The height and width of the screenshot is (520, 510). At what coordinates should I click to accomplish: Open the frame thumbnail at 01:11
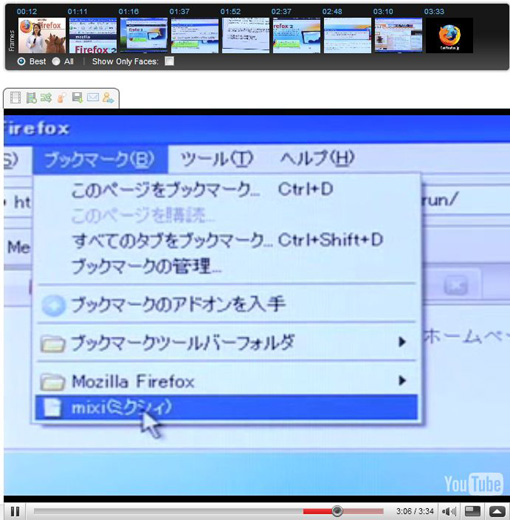coord(93,35)
